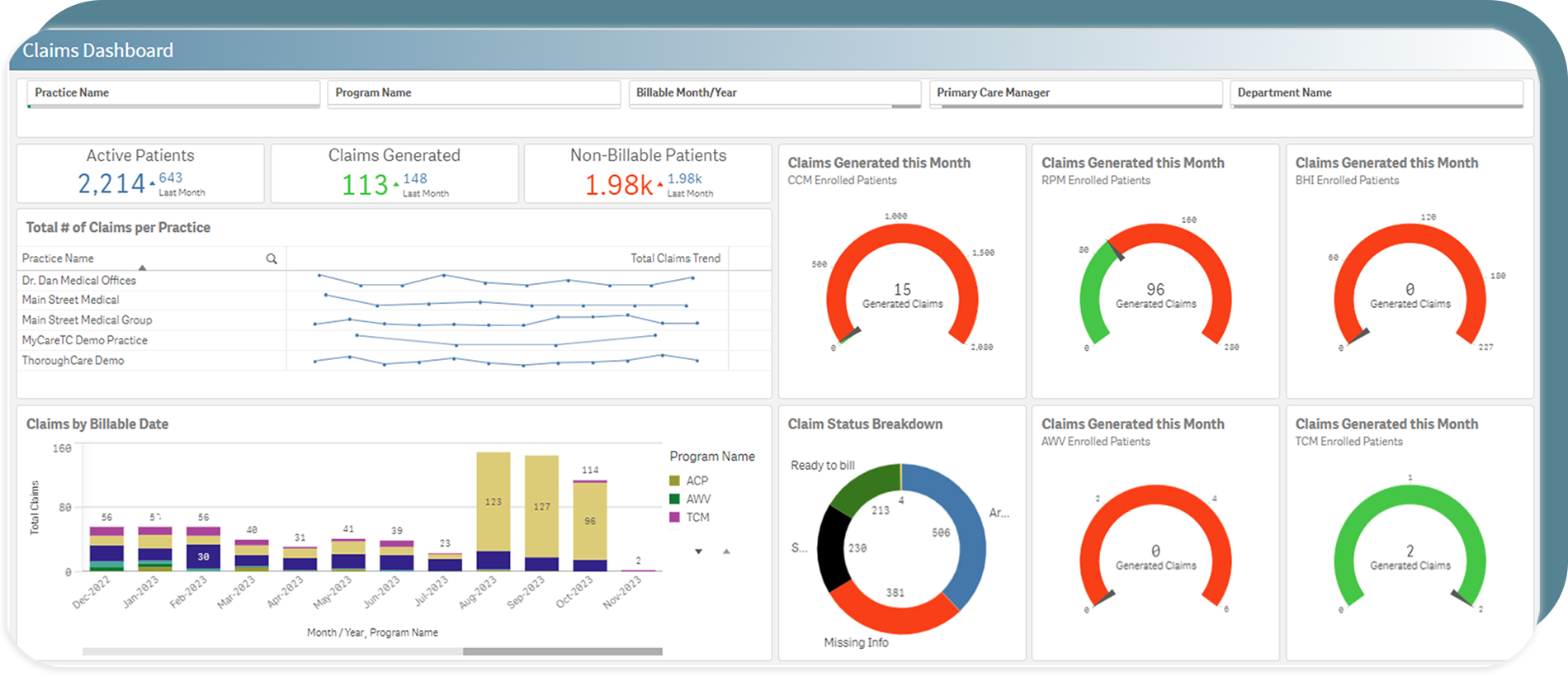This screenshot has width=1568, height=677.
Task: Click the RPM gauge needle marker
Action: point(1115,249)
